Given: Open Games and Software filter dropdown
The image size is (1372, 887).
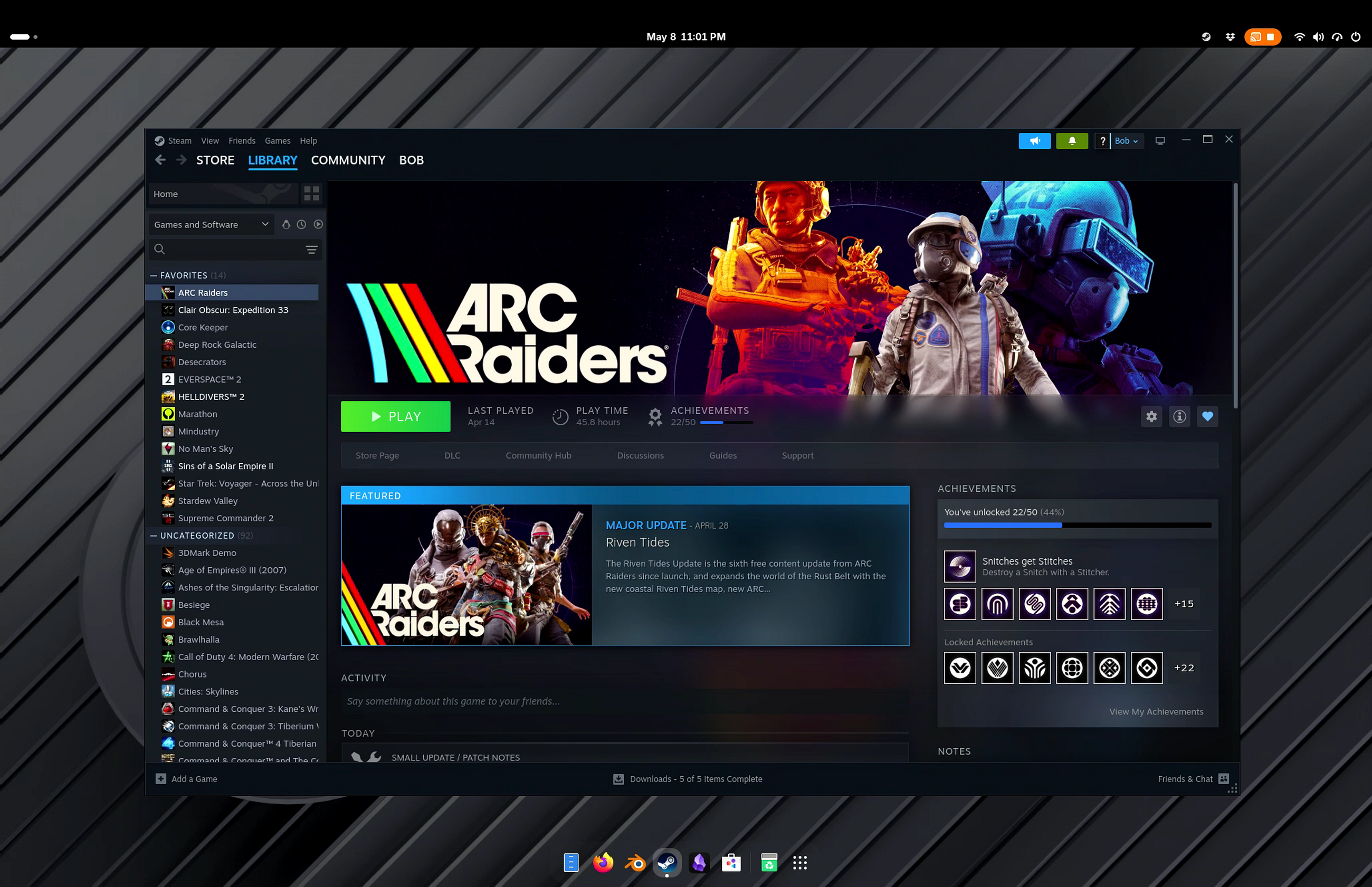Looking at the screenshot, I should click(x=212, y=225).
